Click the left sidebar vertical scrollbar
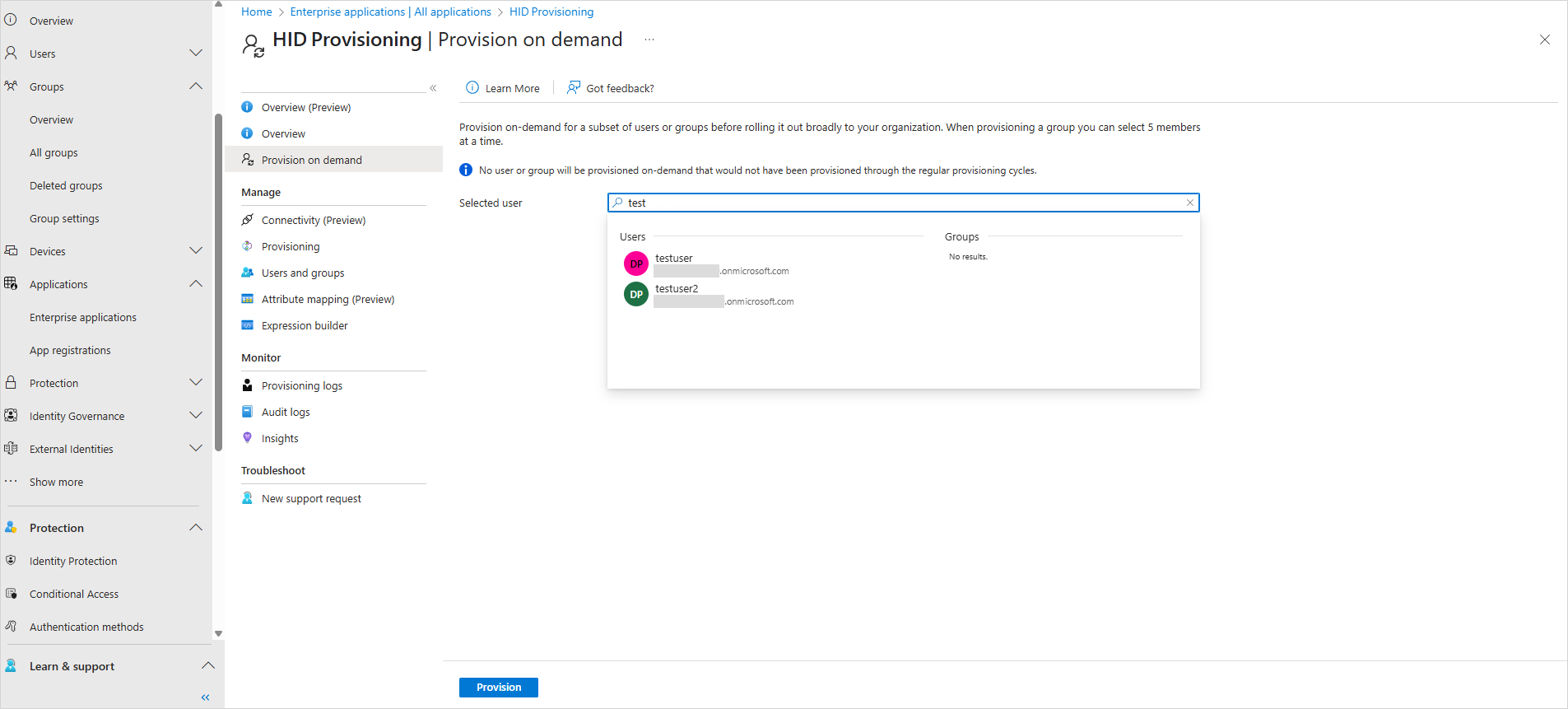 [x=218, y=282]
